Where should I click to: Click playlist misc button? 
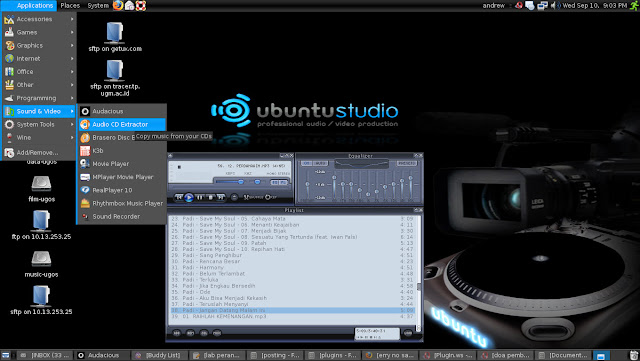point(217,333)
